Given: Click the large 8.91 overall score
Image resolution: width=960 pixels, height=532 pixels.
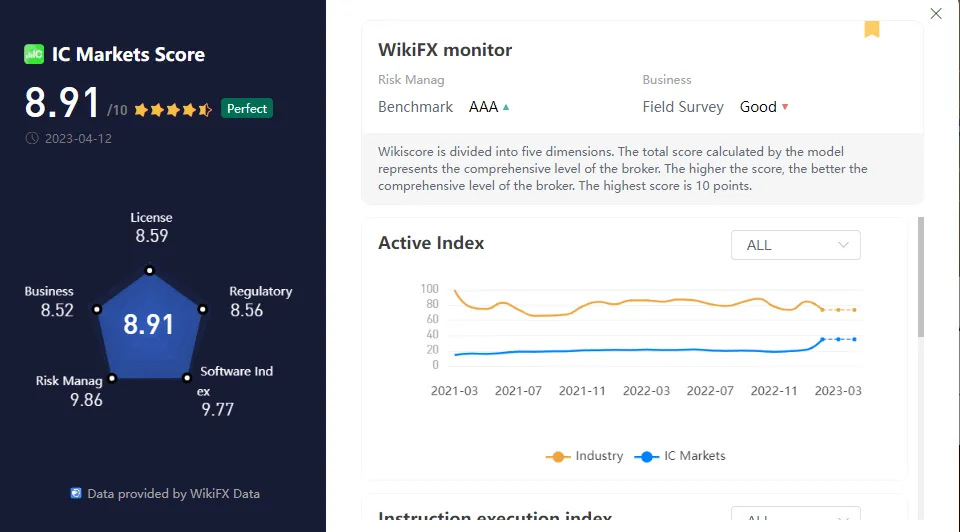Looking at the screenshot, I should (62, 103).
